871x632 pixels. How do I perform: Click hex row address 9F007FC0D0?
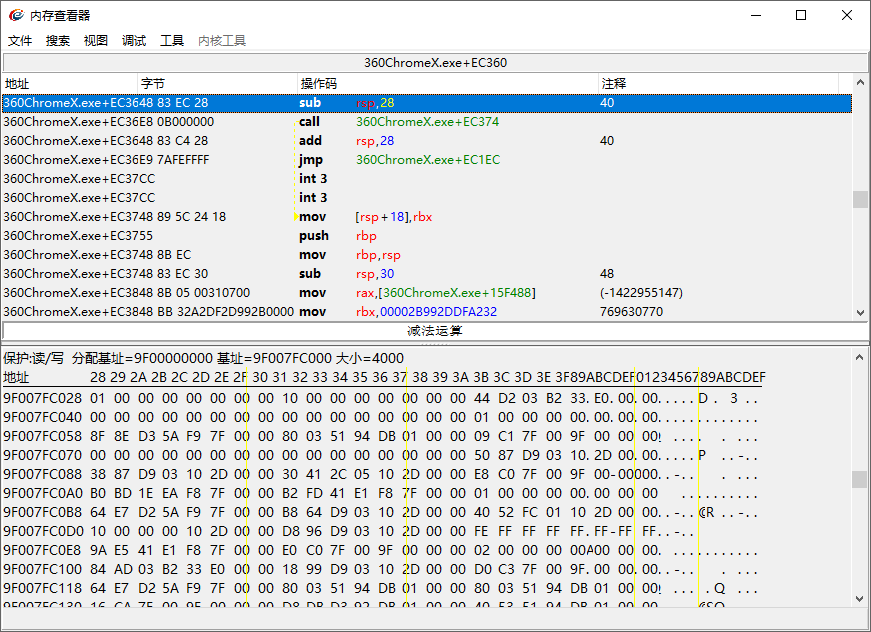(43, 531)
